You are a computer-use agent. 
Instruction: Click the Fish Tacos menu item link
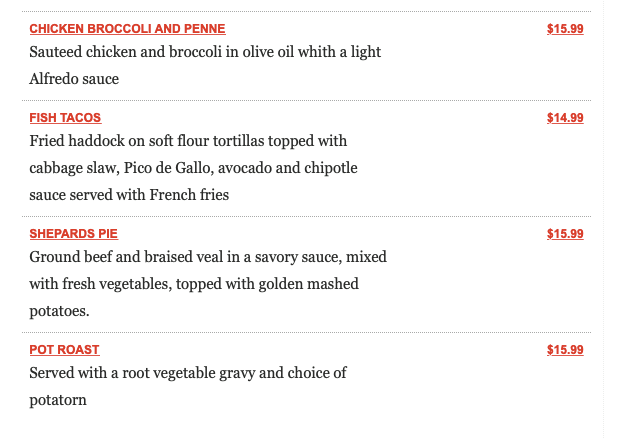coord(65,118)
